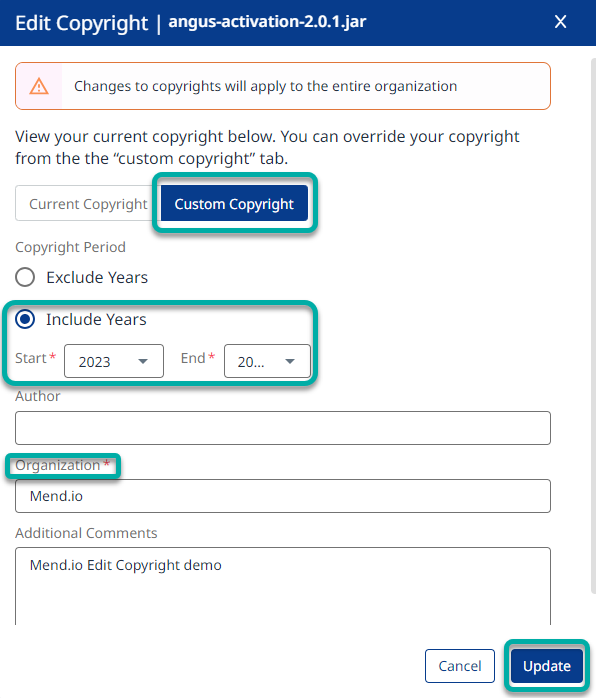596x698 pixels.
Task: Focus the Author text field
Action: (283, 428)
